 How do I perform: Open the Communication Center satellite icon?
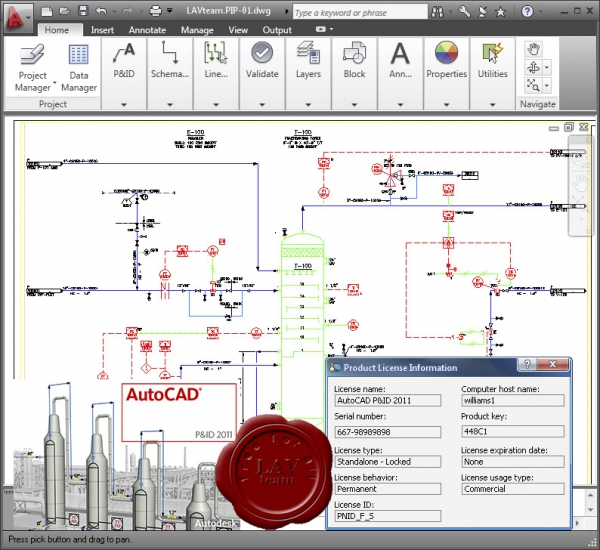coord(483,12)
